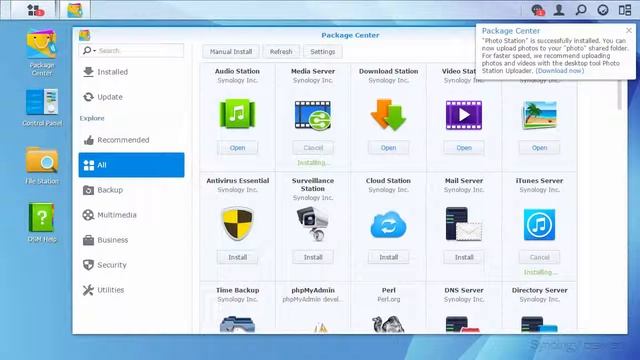The width and height of the screenshot is (640, 360).
Task: Click the Perl camel icon
Action: point(388,324)
